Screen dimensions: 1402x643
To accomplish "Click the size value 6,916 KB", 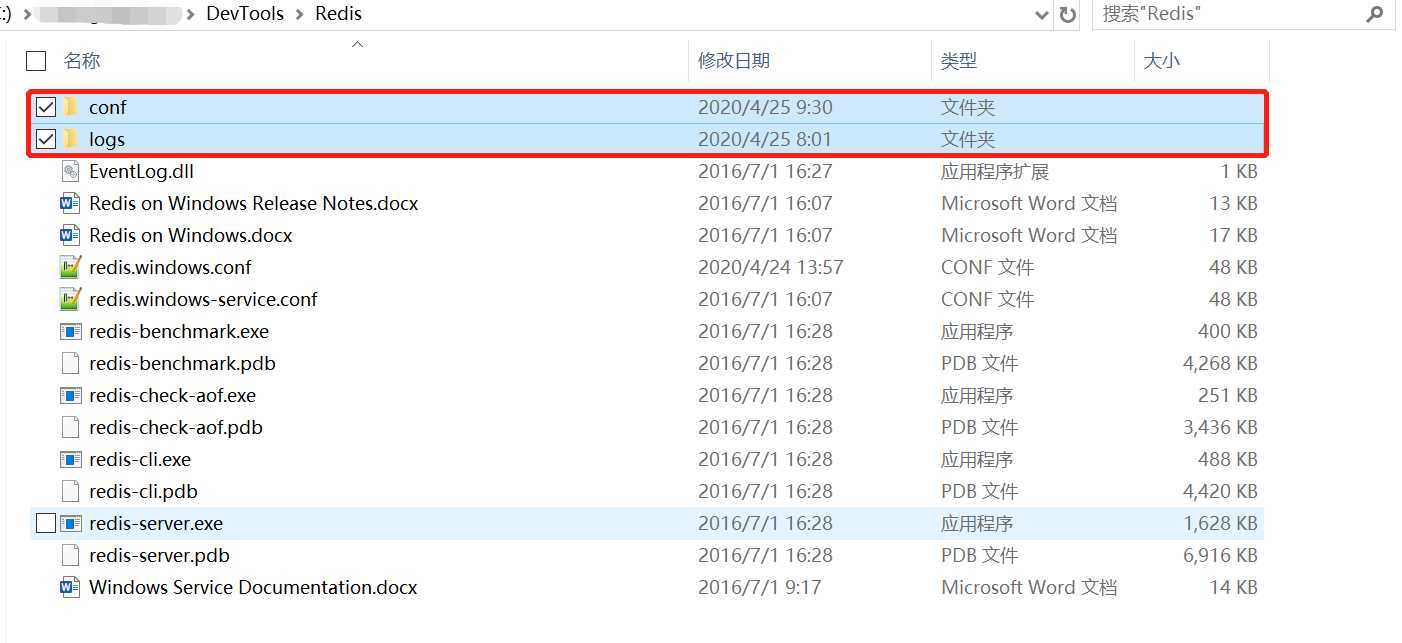I will coord(1220,555).
